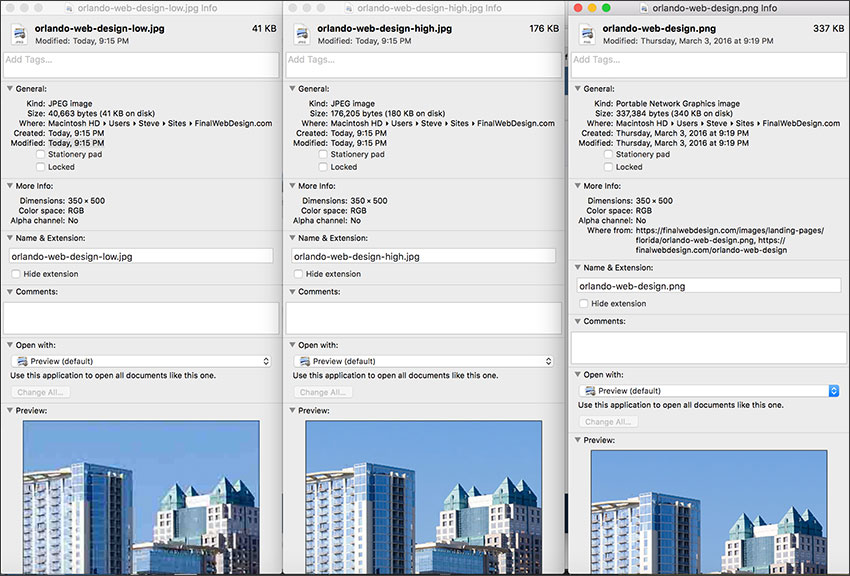The height and width of the screenshot is (576, 850).
Task: Collapse Comments section in the high.jpg window
Action: coord(292,291)
